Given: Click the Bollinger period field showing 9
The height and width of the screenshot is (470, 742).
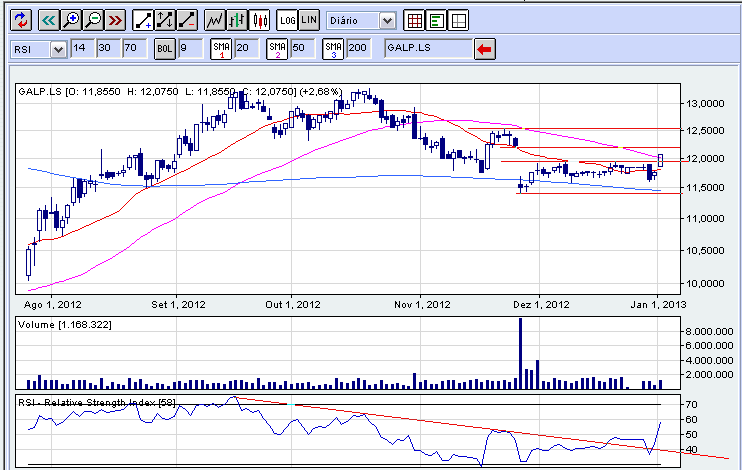Looking at the screenshot, I should pyautogui.click(x=190, y=48).
